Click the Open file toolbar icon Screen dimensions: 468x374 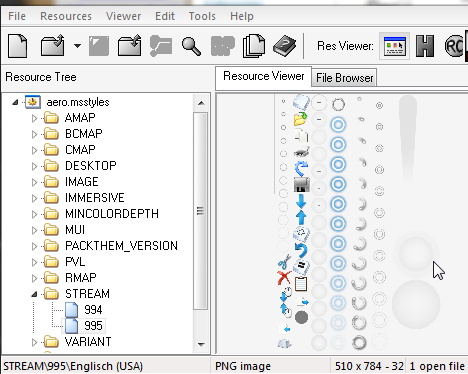(53, 45)
